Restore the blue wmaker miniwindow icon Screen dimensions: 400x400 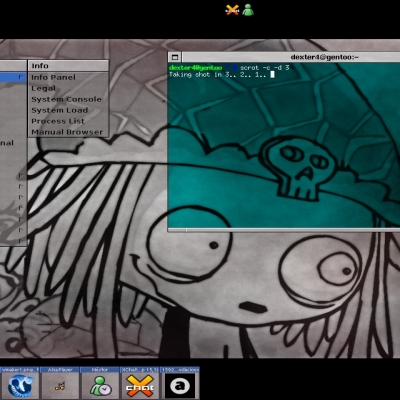coord(20,383)
